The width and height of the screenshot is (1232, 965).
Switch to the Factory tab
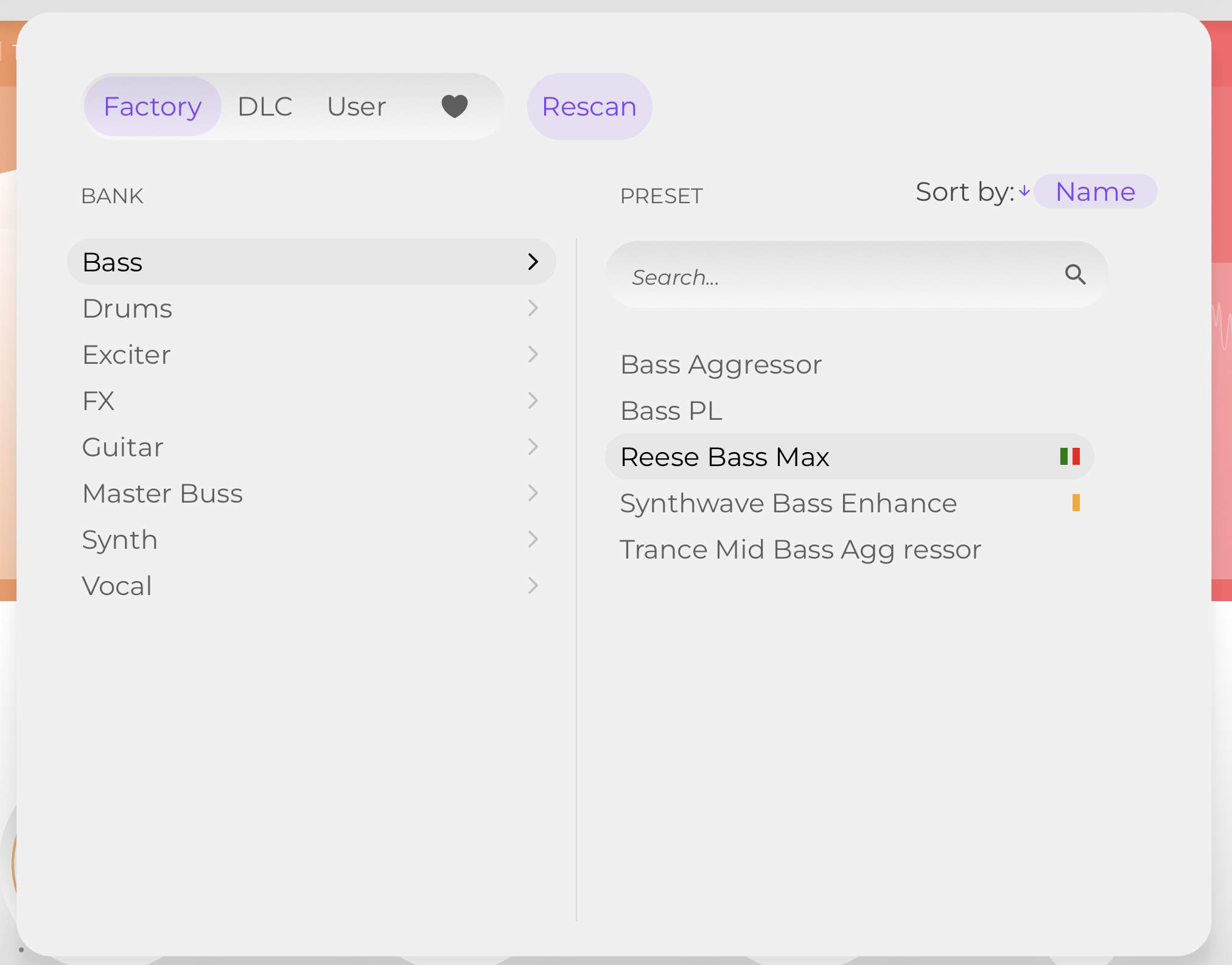[153, 106]
